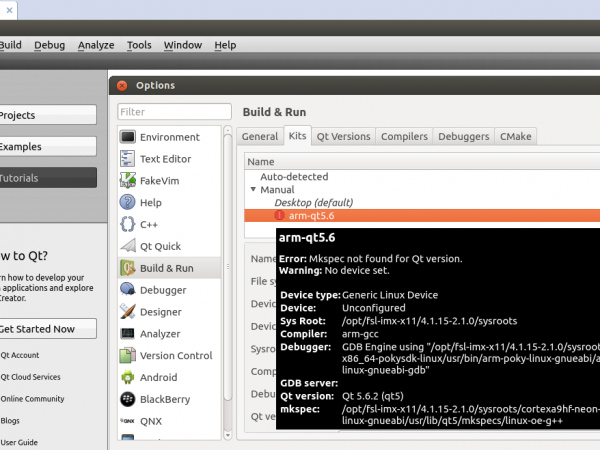600x450 pixels.
Task: Click the Get Started Now button
Action: pos(46,329)
